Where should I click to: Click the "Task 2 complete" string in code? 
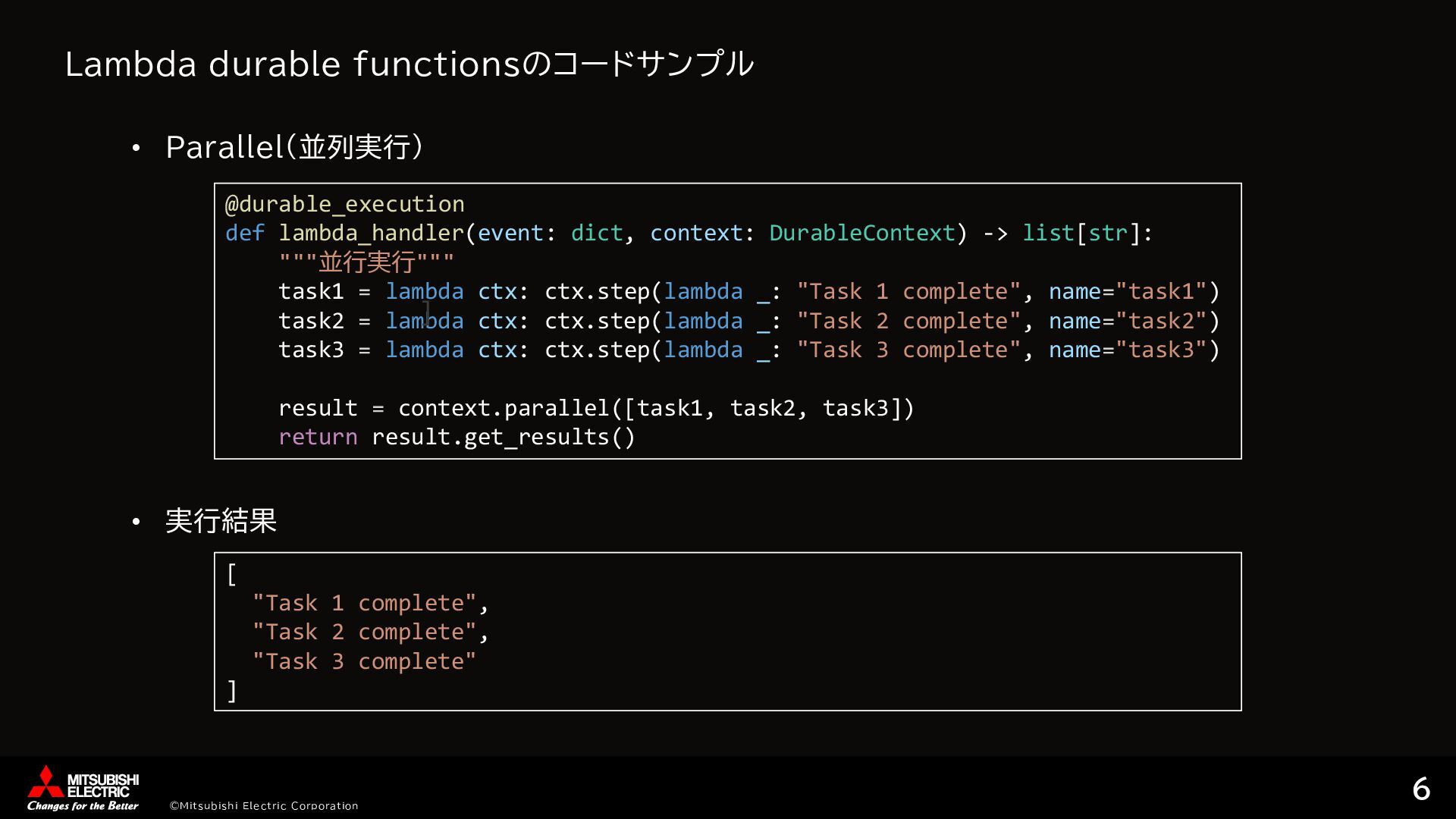pyautogui.click(x=908, y=321)
